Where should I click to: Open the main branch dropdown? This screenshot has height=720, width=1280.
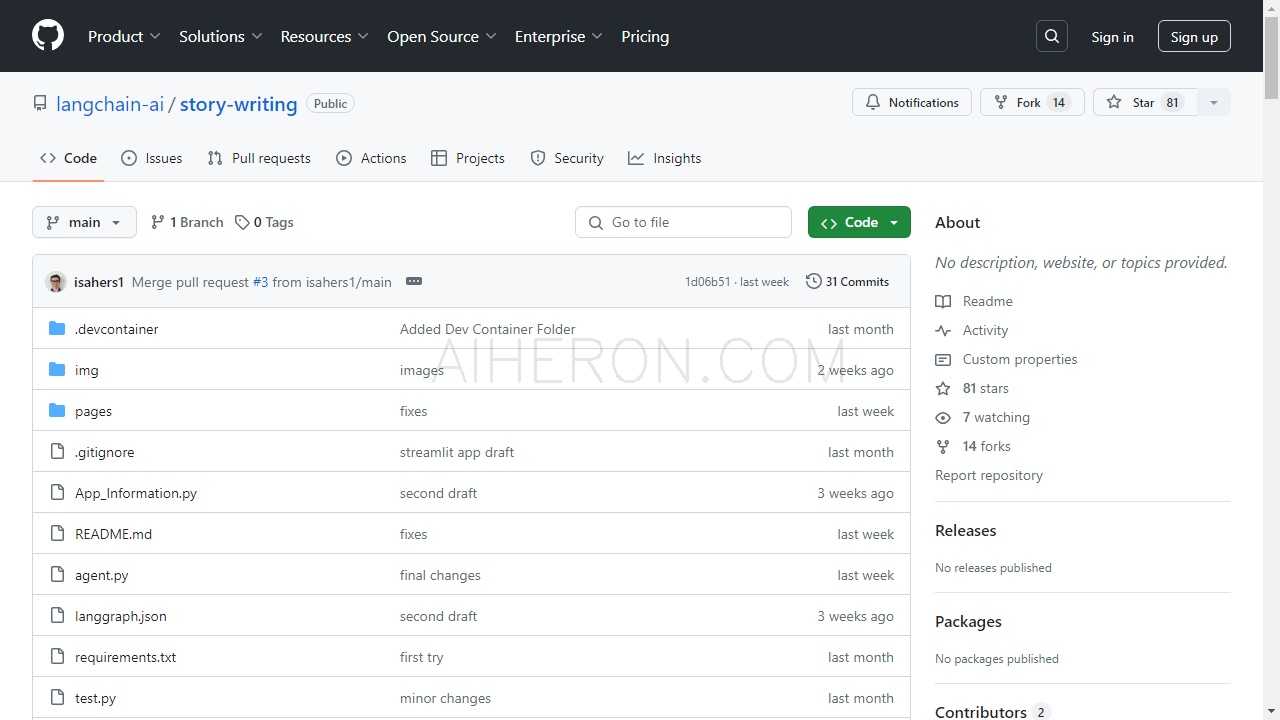pyautogui.click(x=84, y=222)
